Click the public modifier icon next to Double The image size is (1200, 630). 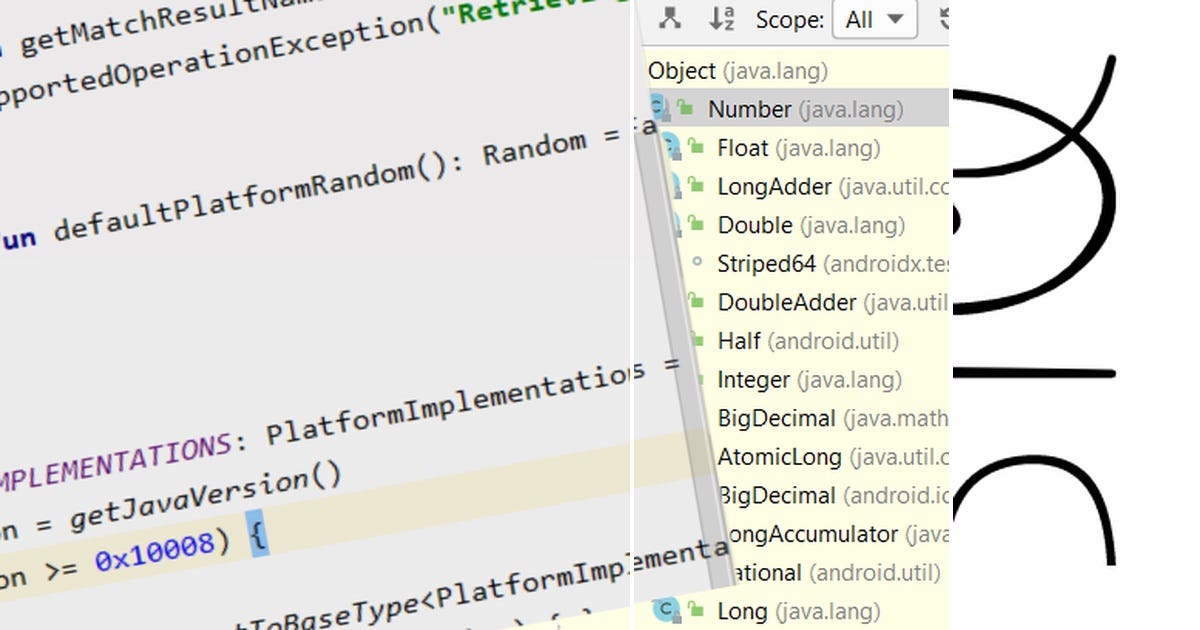694,226
